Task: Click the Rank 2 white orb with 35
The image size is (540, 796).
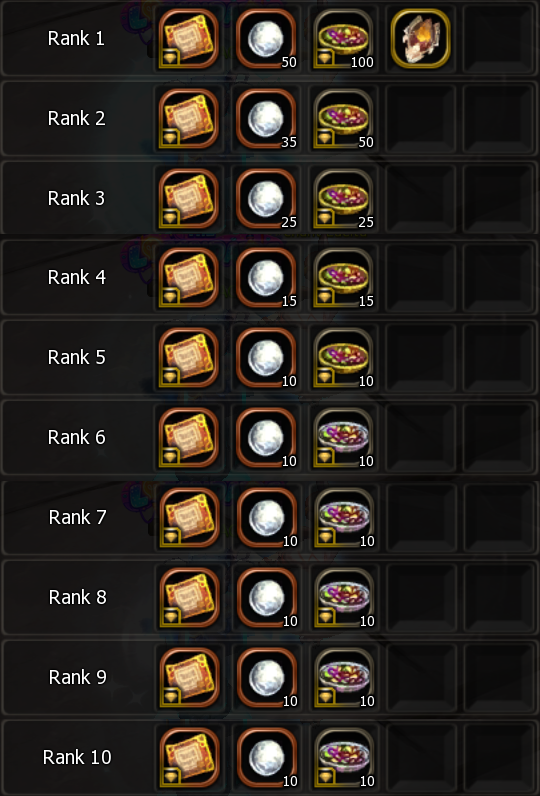Action: click(x=266, y=119)
